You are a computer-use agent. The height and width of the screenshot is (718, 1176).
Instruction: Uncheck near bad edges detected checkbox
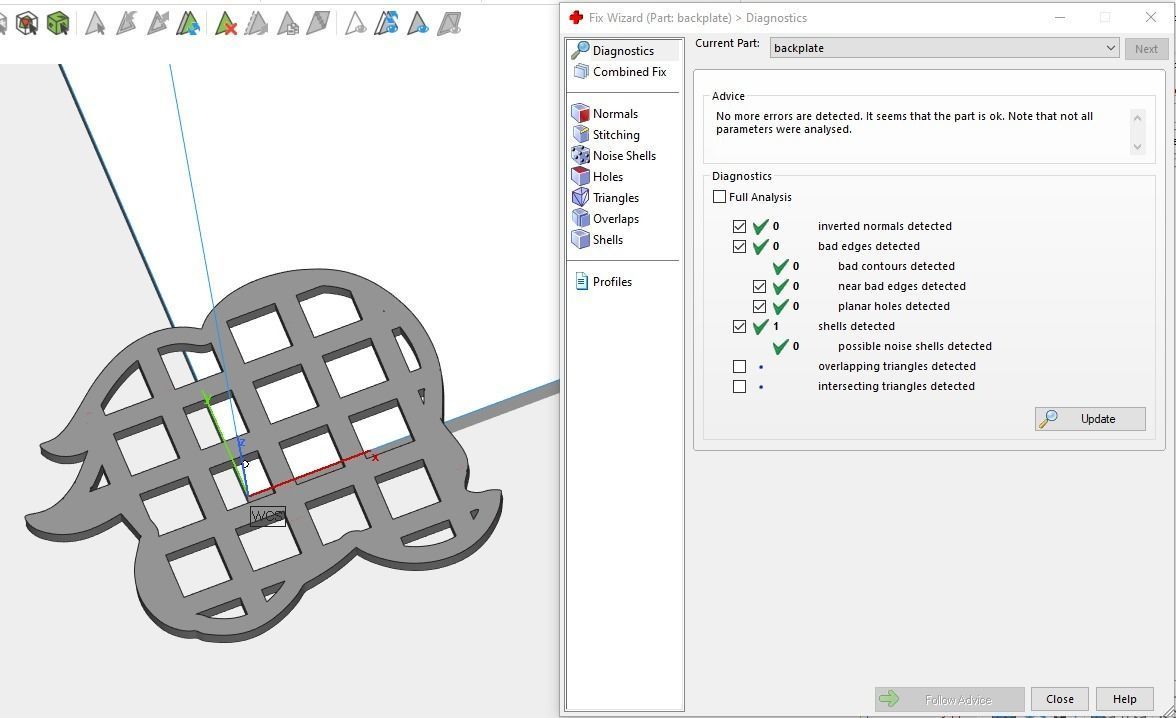point(760,286)
